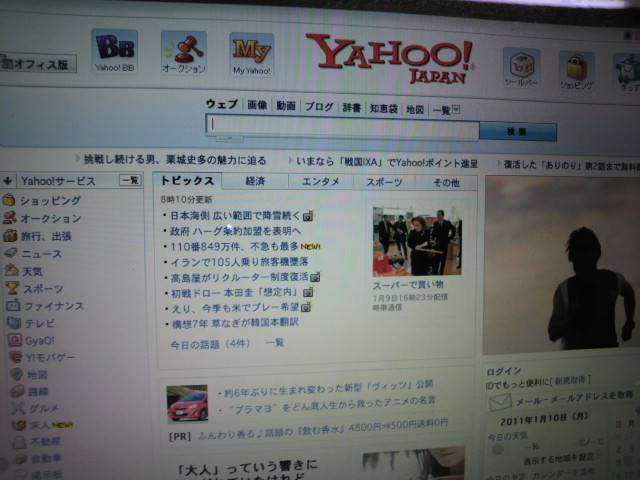640x480 pixels.
Task: Open the red Vitz car thumbnail
Action: [x=187, y=403]
